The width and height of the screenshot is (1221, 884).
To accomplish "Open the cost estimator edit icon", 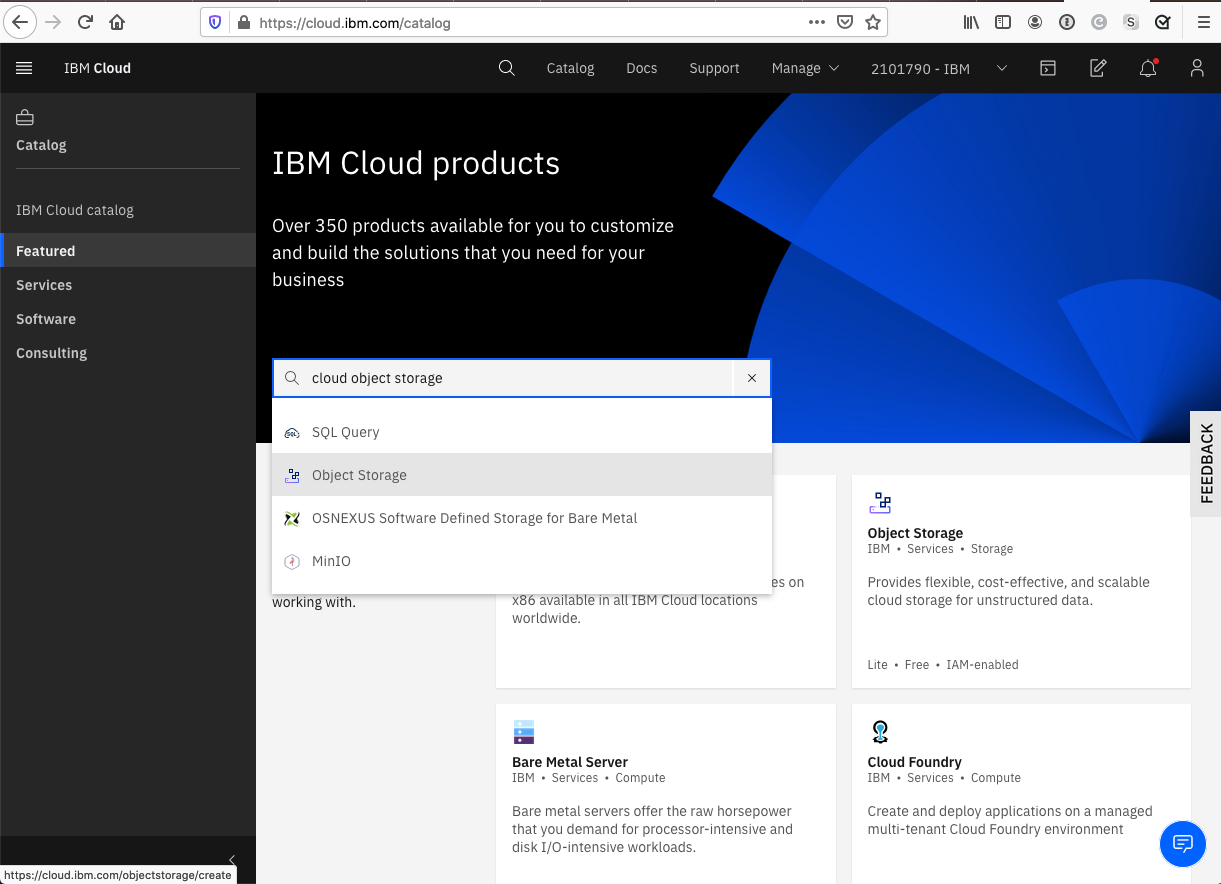I will point(1098,68).
